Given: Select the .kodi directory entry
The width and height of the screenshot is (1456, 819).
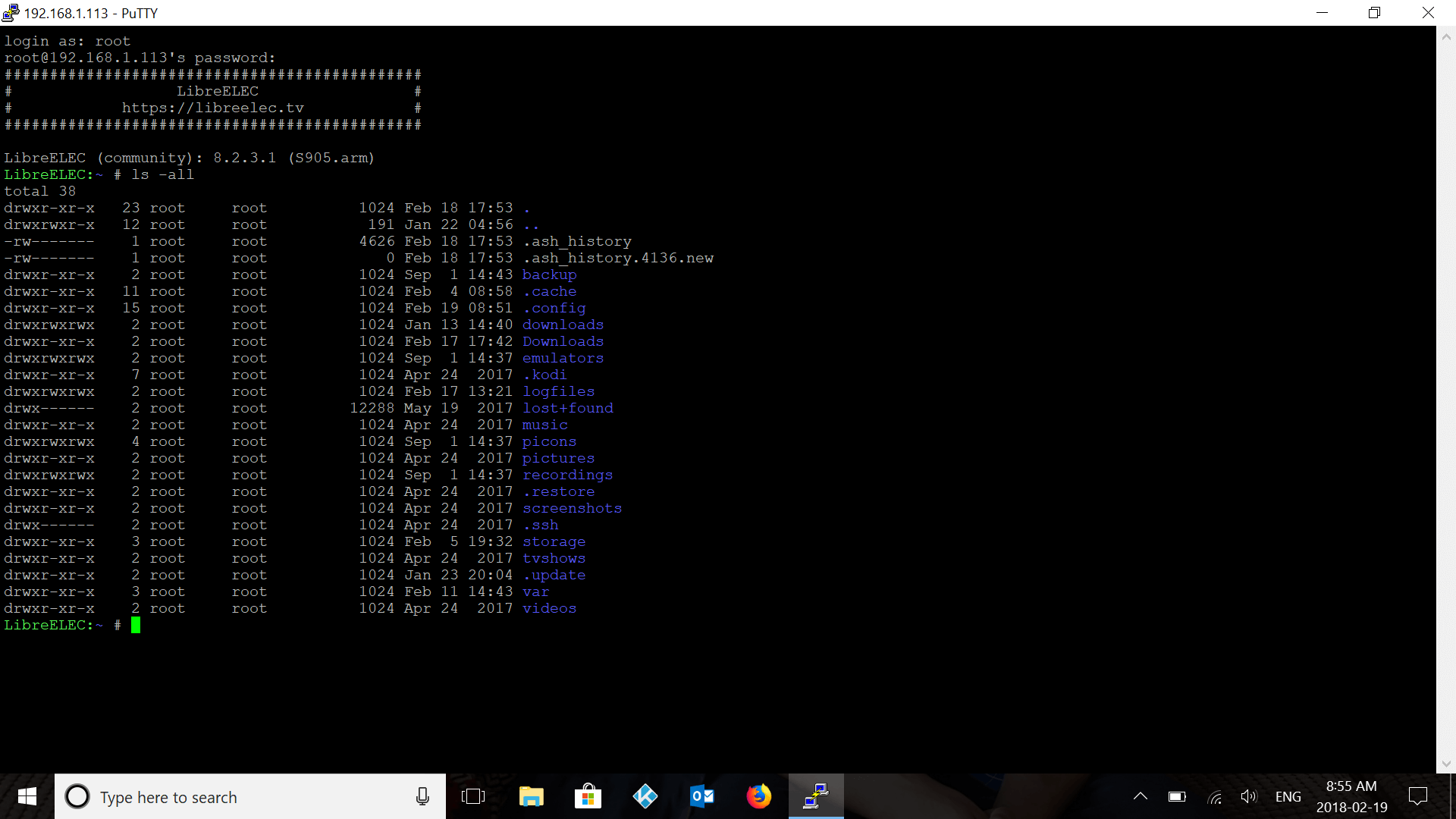Looking at the screenshot, I should (x=544, y=374).
